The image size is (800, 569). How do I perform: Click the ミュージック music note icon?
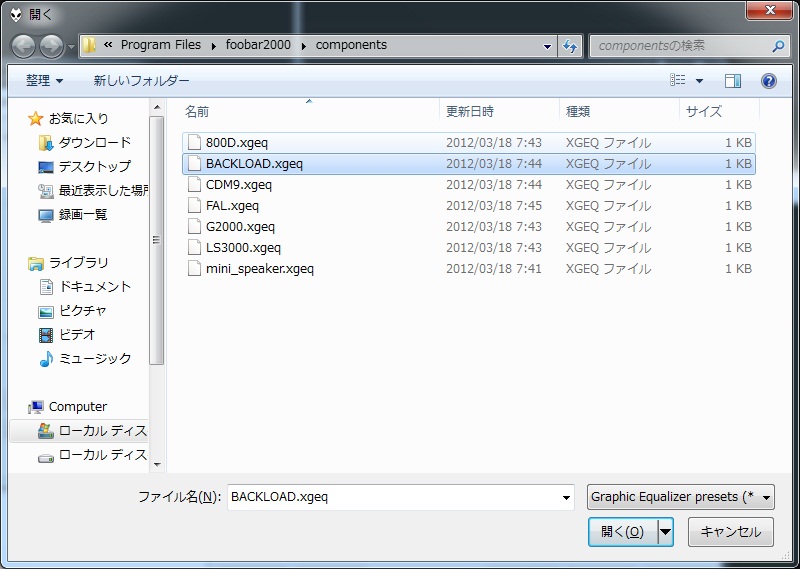pos(46,359)
